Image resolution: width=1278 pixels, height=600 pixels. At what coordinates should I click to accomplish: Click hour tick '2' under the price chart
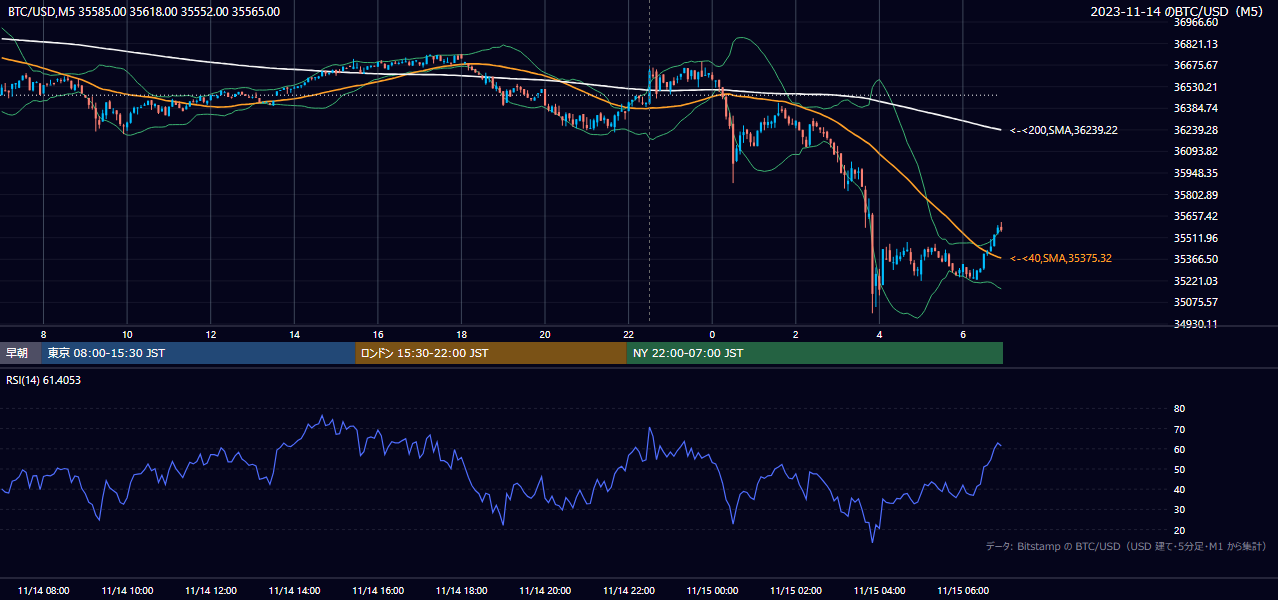(x=795, y=334)
